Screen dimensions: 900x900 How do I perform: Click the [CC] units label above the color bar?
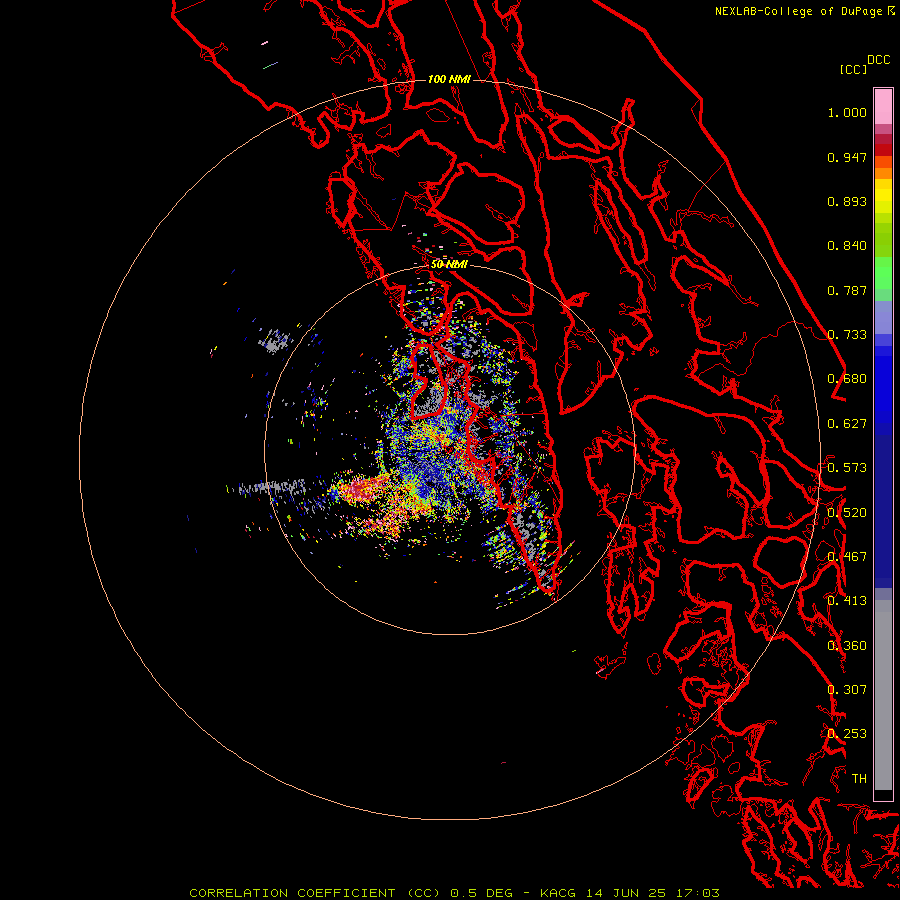tap(853, 70)
